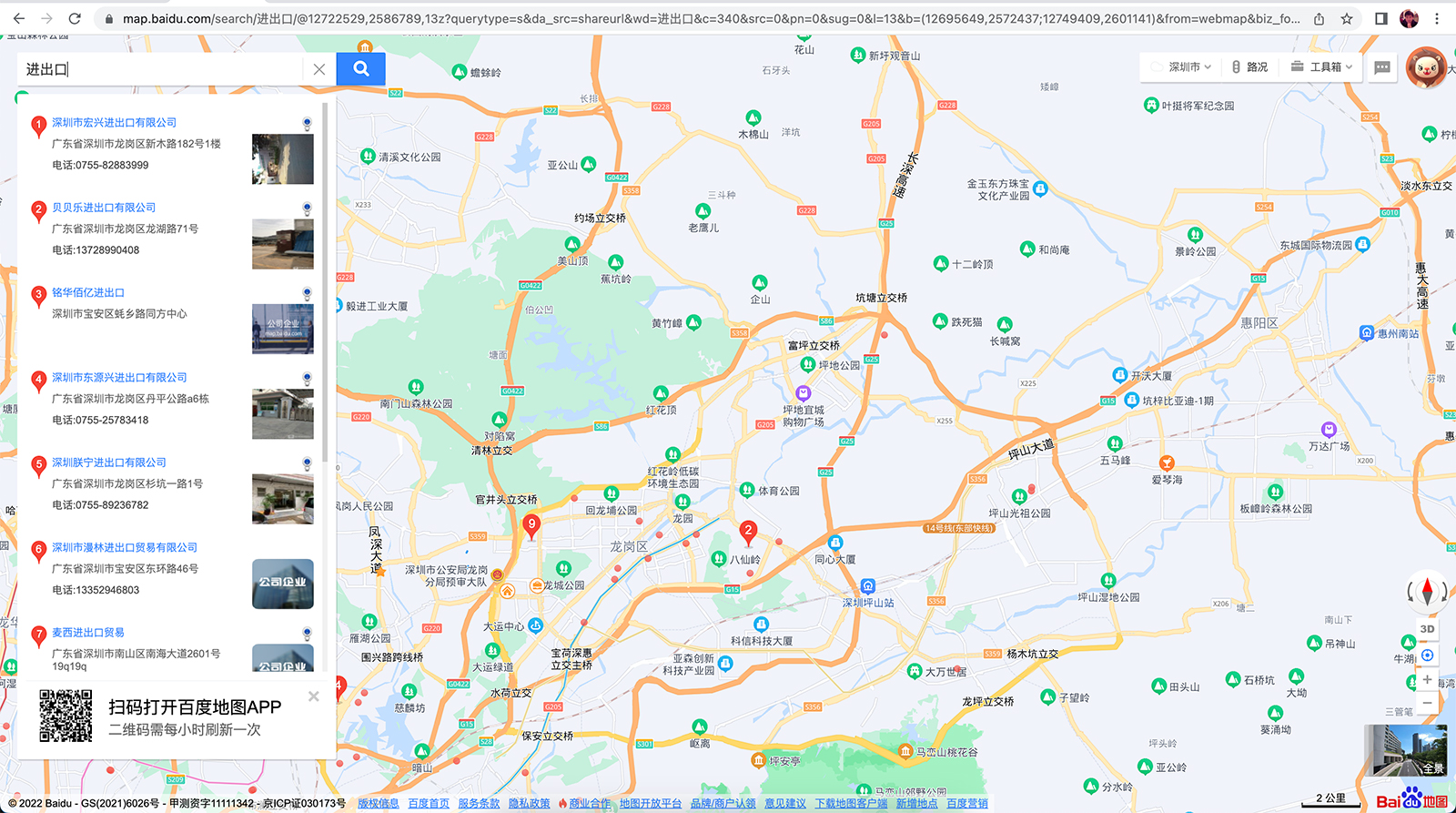Click the browser back arrow
Image resolution: width=1456 pixels, height=813 pixels.
click(19, 18)
